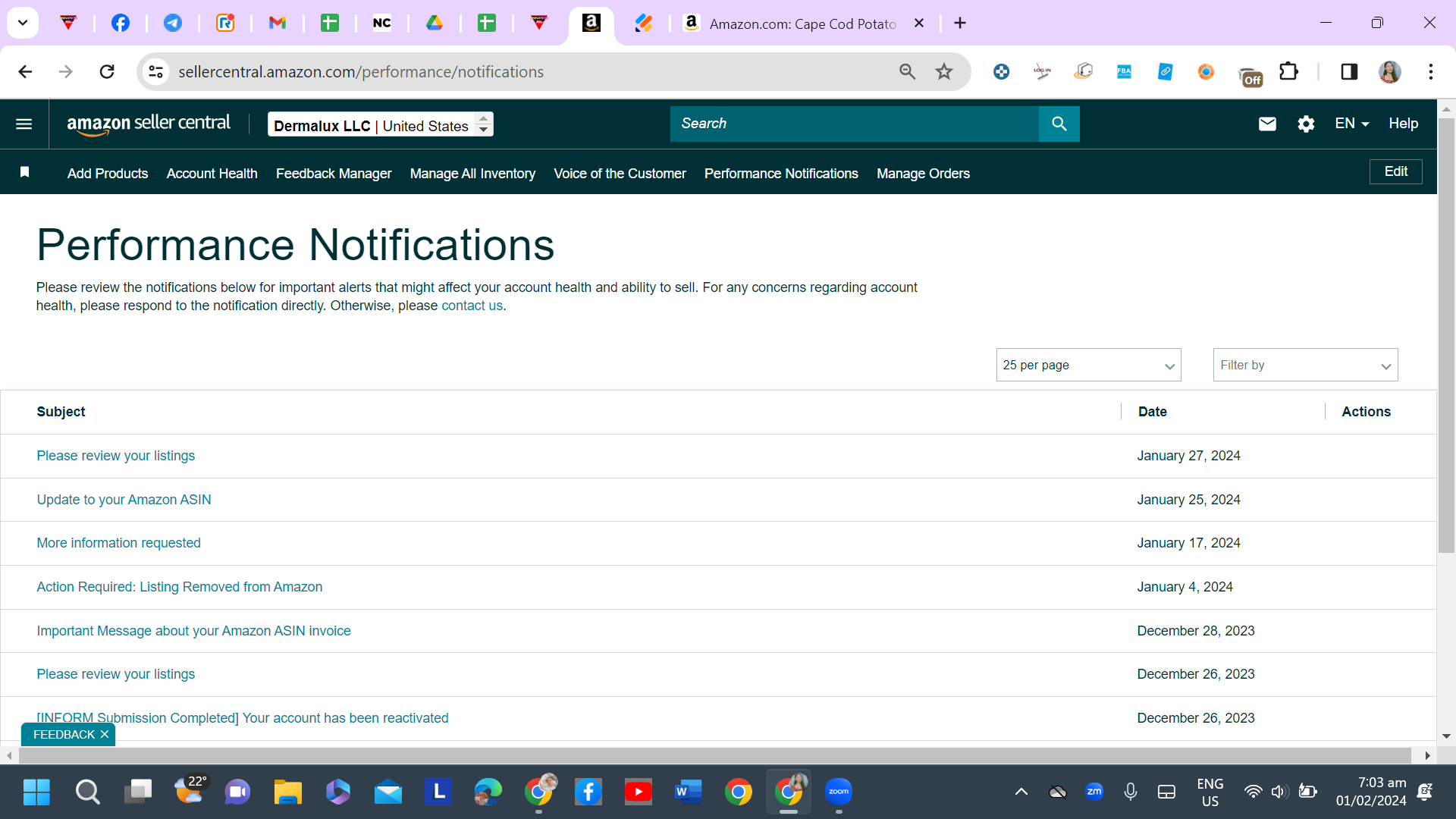Image resolution: width=1456 pixels, height=819 pixels.
Task: Expand the 25 per page dropdown
Action: [x=1088, y=365]
